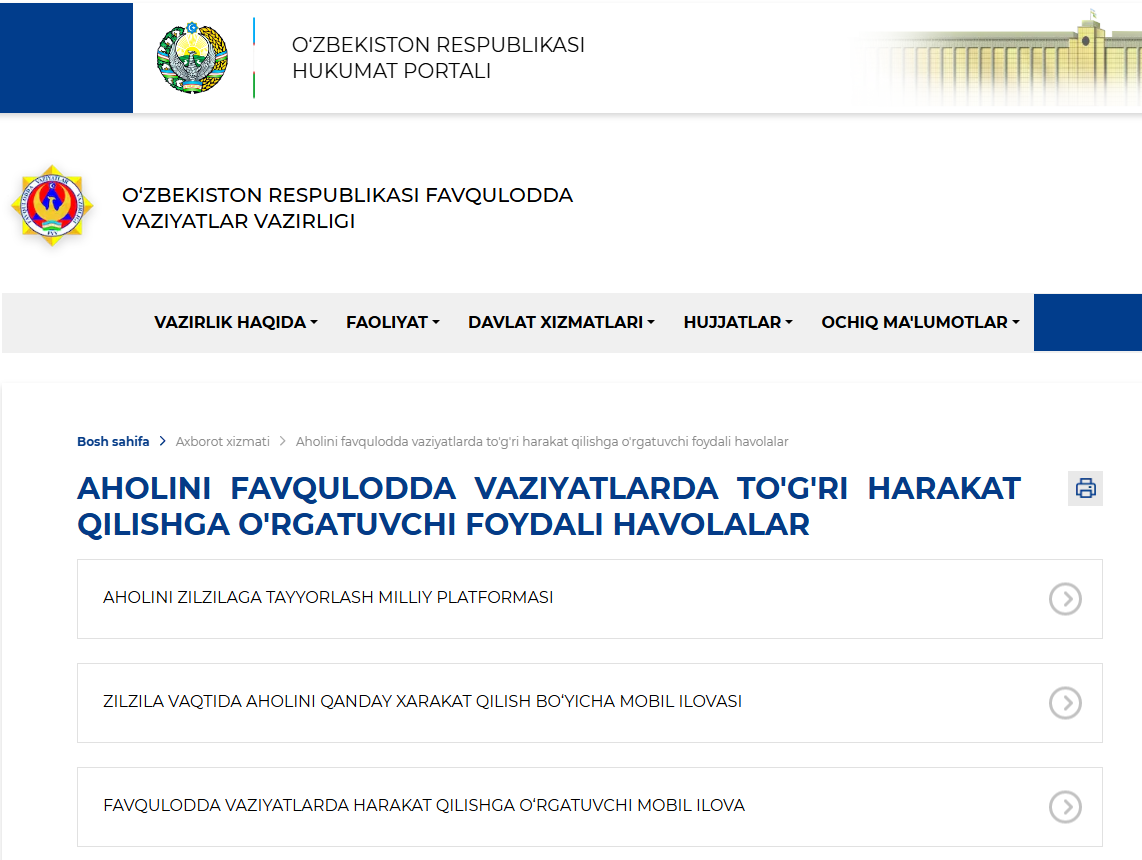Go to Bosh sahifa breadcrumb link
Screen dimensions: 1142x860
[113, 441]
